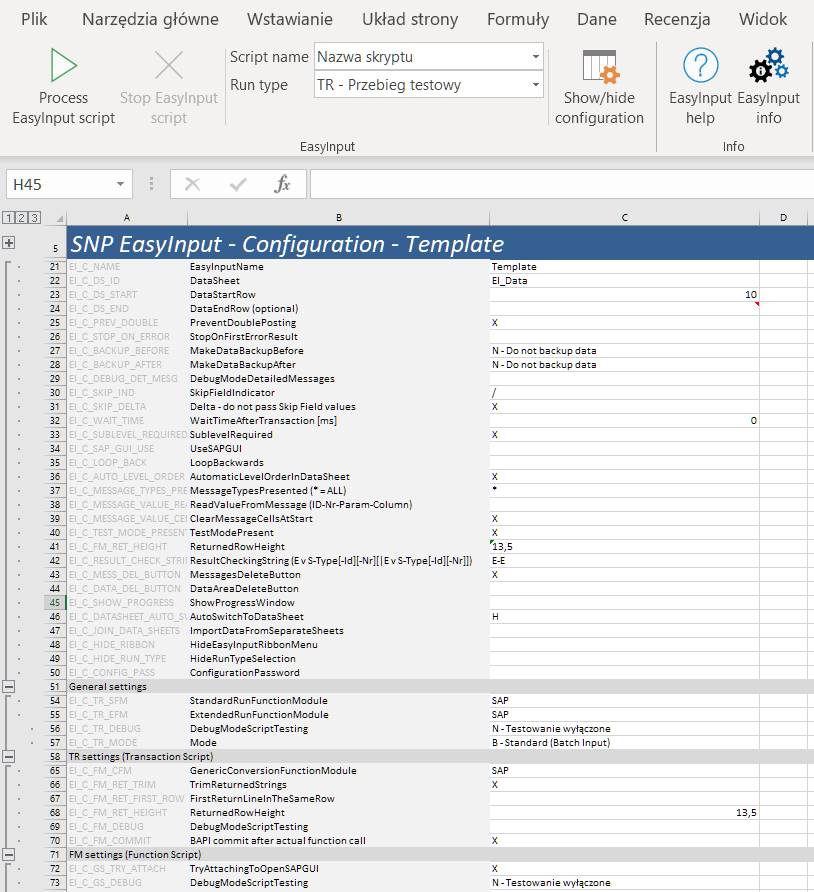Viewport: 814px width, 892px height.
Task: Open the Plik menu
Action: pyautogui.click(x=34, y=19)
